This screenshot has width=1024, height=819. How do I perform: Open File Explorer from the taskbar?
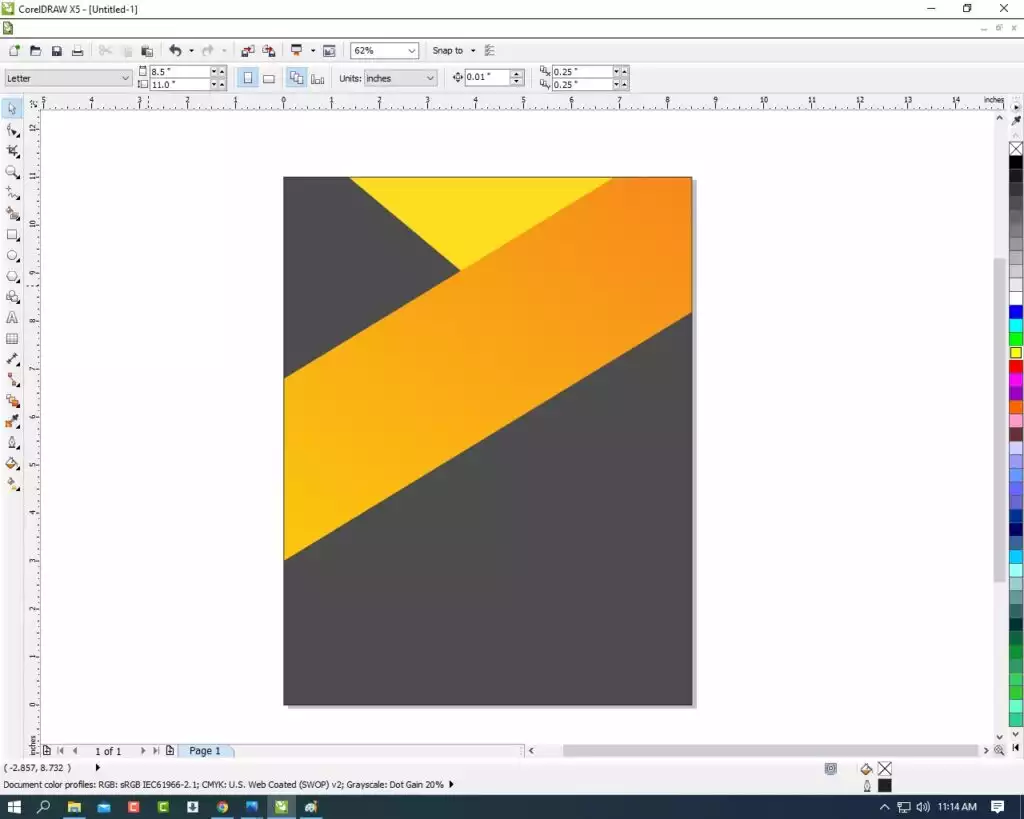click(74, 807)
